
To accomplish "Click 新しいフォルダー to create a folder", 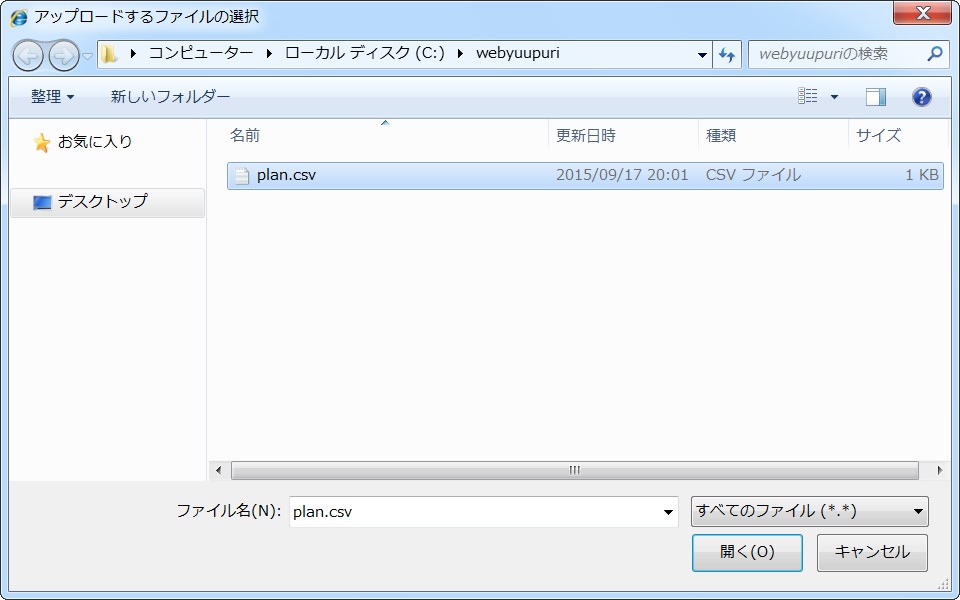I will tap(170, 97).
